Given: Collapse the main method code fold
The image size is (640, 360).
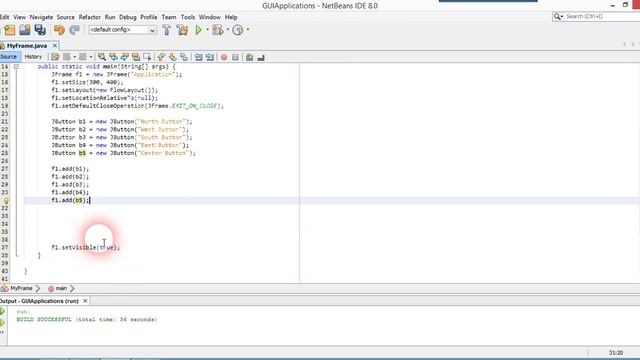Looking at the screenshot, I should click(16, 67).
